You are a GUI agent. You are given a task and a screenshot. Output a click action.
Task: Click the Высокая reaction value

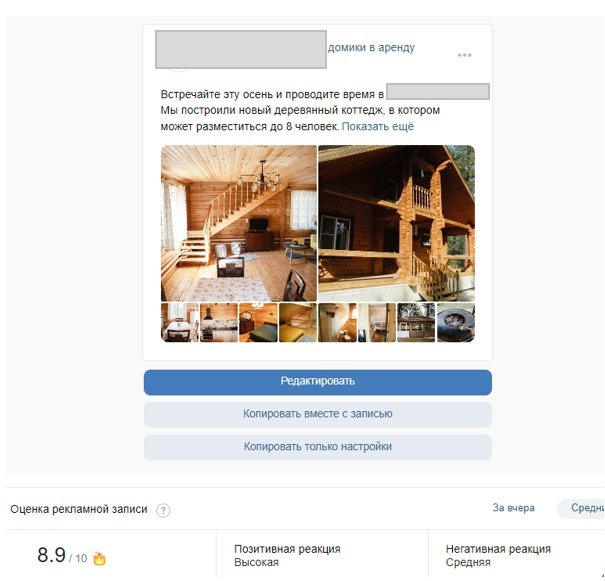coord(256,562)
